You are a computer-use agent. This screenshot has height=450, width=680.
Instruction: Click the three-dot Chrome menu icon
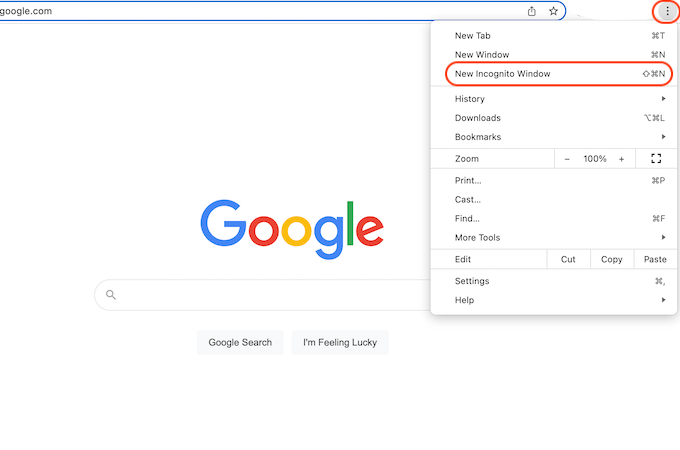[667, 11]
